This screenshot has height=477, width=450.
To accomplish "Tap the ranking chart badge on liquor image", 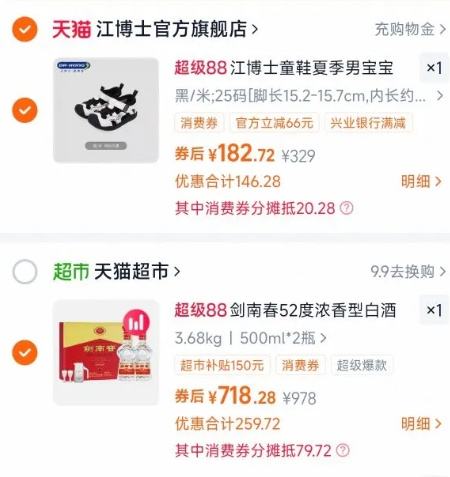I will pos(136,323).
